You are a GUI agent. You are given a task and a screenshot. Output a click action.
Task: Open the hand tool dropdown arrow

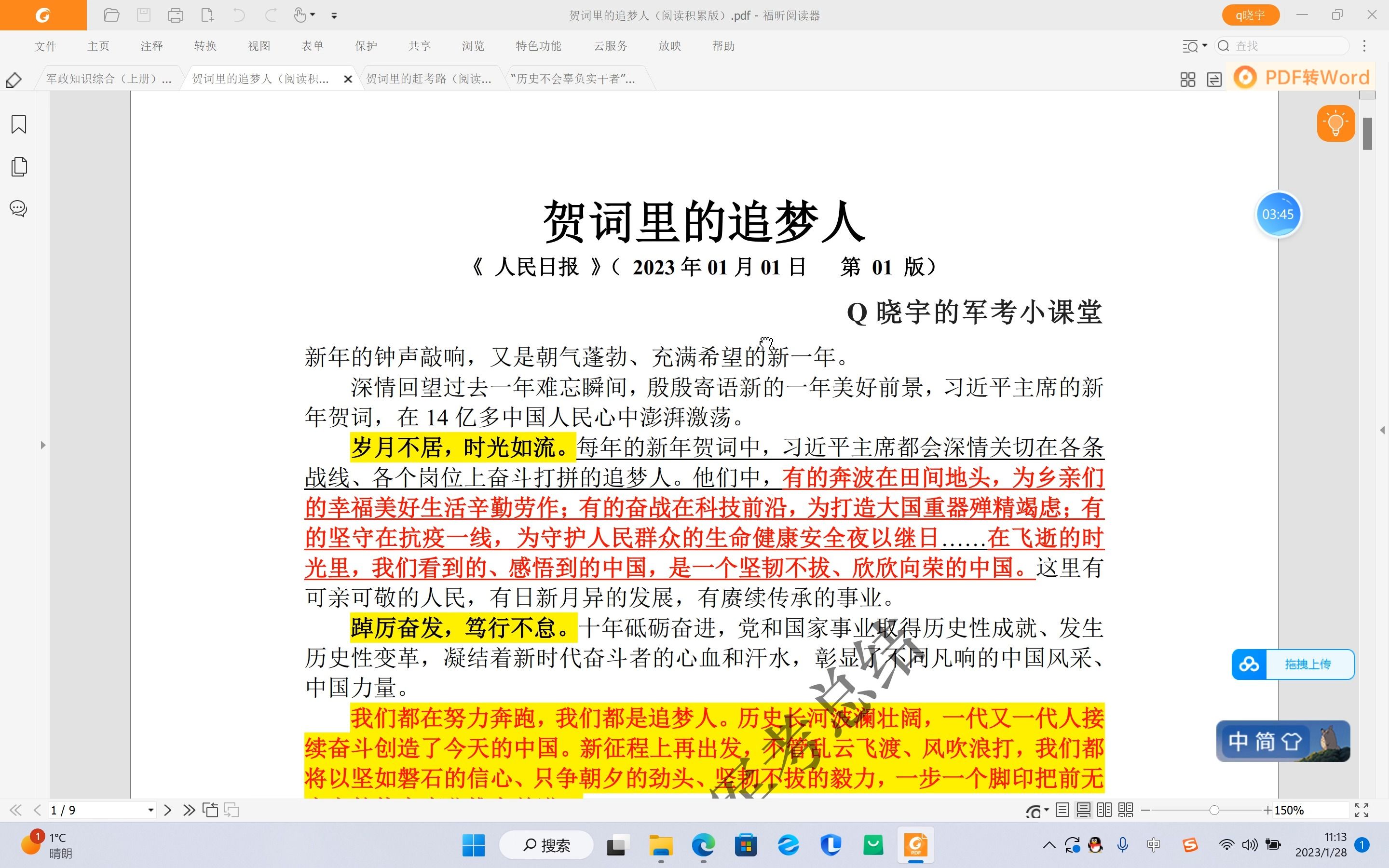click(313, 15)
